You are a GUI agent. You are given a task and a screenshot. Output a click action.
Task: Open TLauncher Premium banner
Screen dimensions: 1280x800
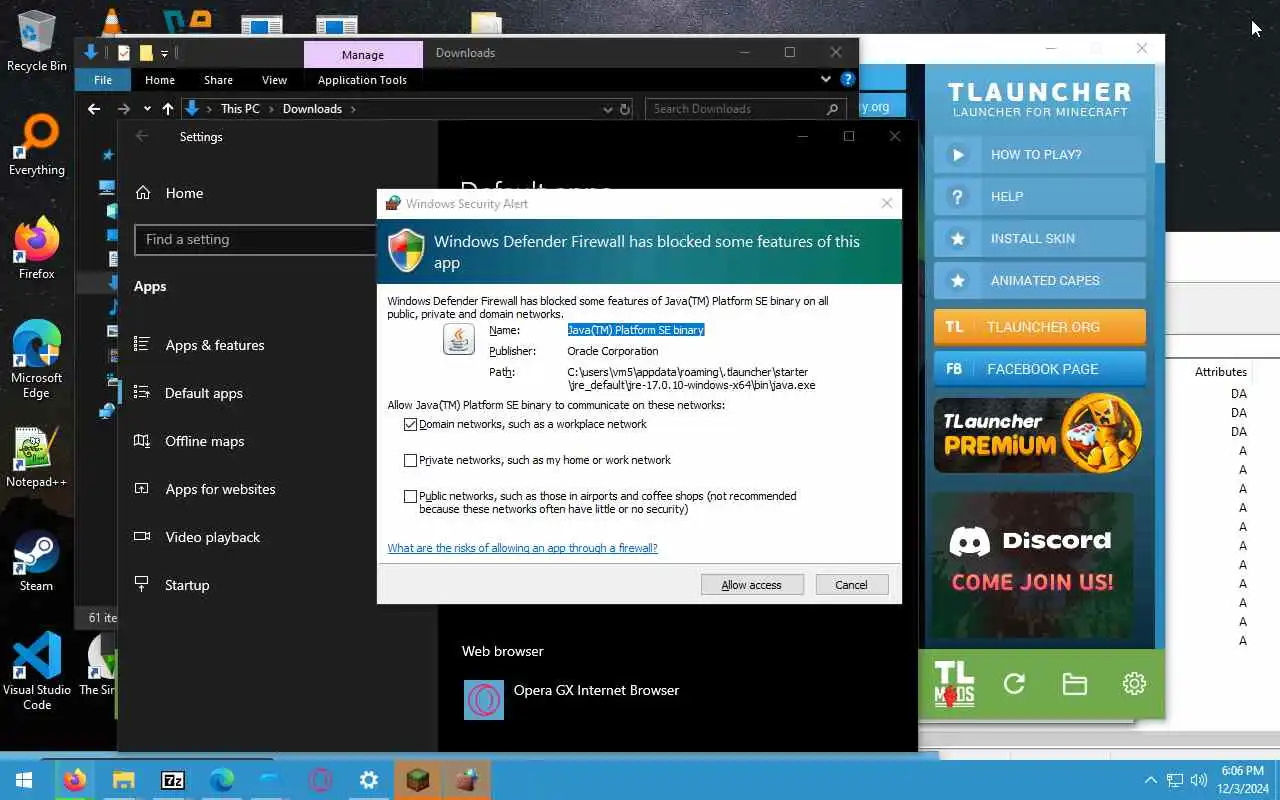tap(1038, 434)
